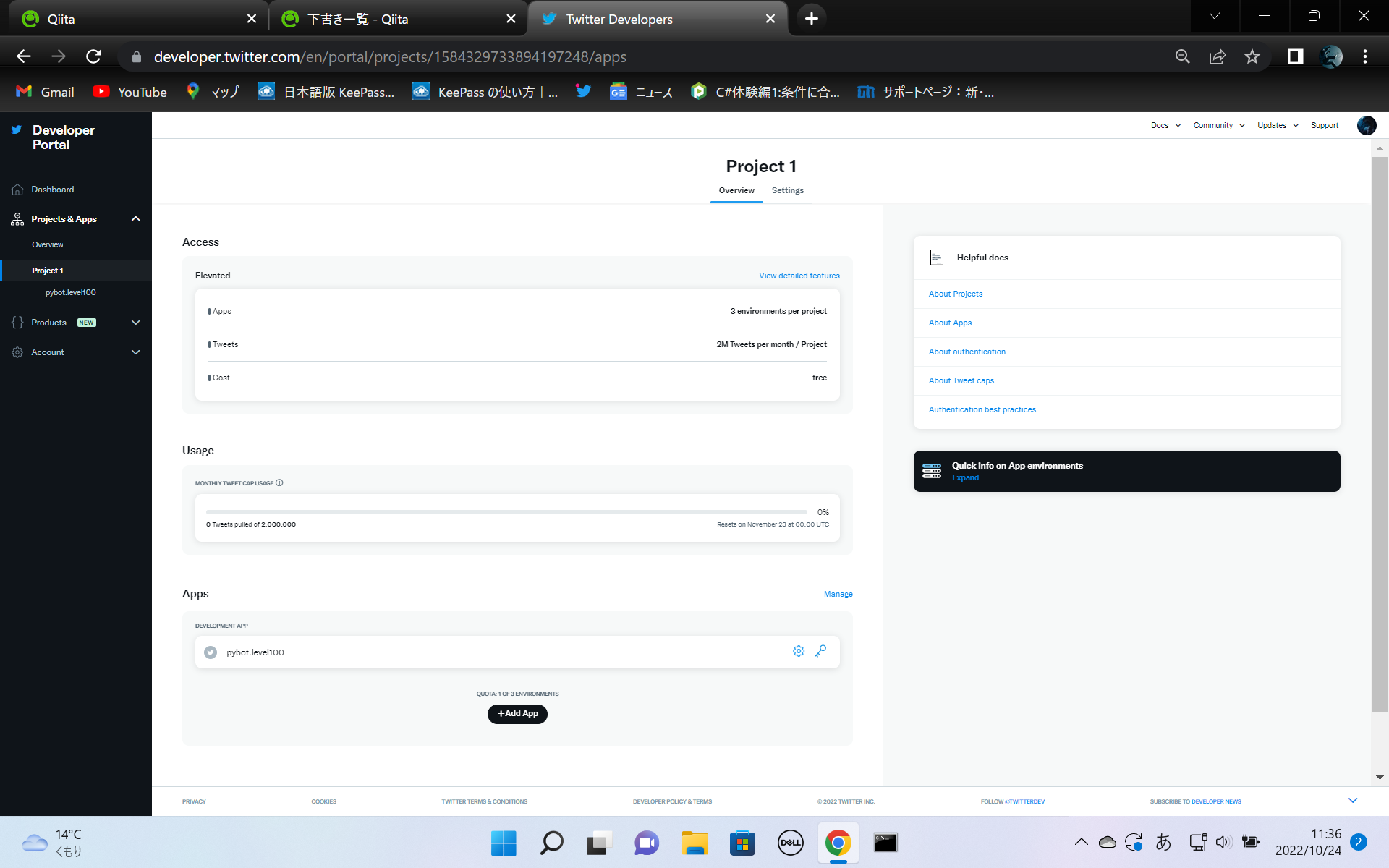The image size is (1389, 868).
Task: Open the weather widget in taskbar
Action: [x=52, y=842]
